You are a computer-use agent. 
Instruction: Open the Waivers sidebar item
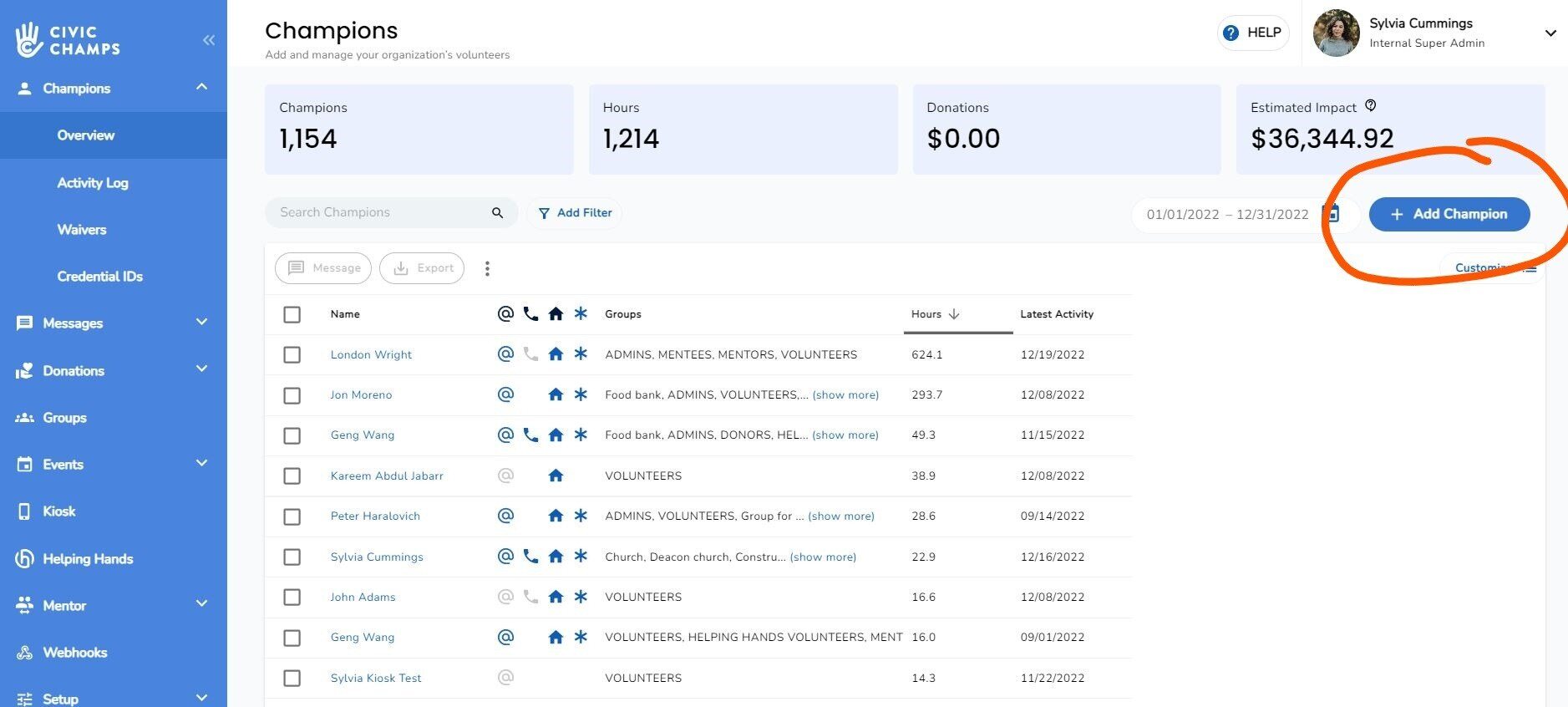tap(82, 230)
